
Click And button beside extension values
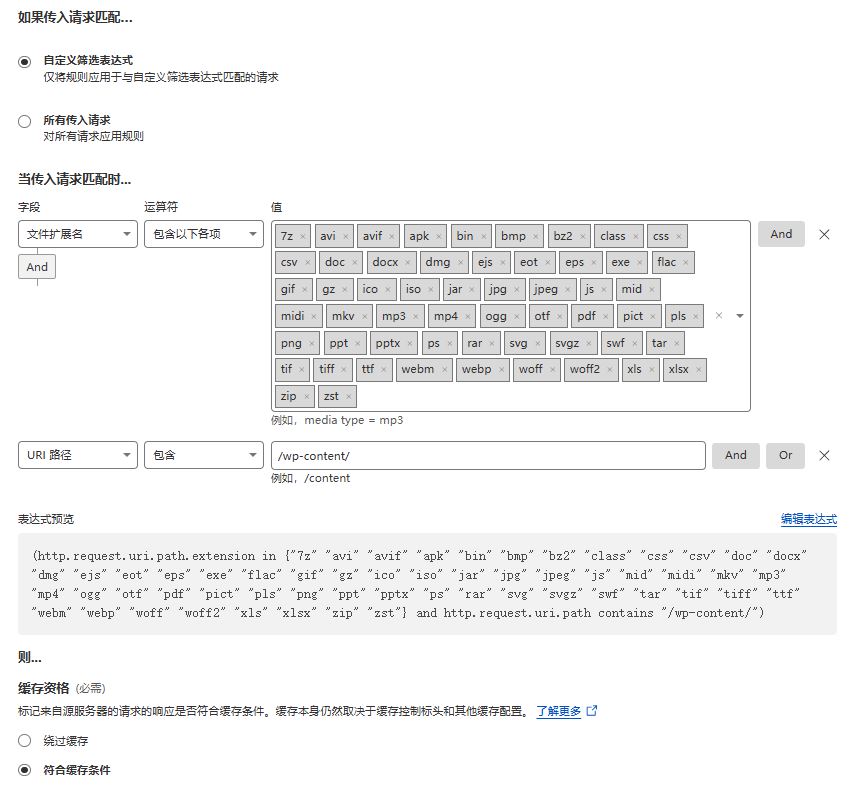[781, 234]
